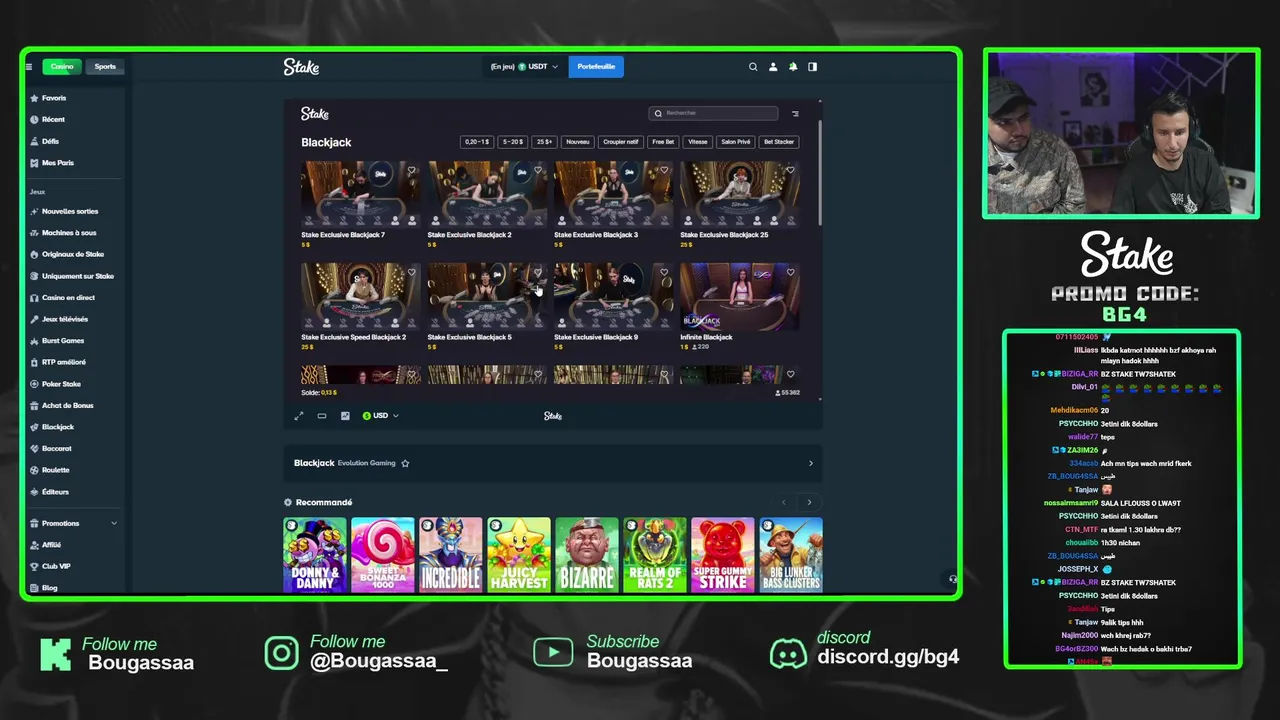Open live stats chart icon
This screenshot has width=1280, height=720.
(x=345, y=416)
